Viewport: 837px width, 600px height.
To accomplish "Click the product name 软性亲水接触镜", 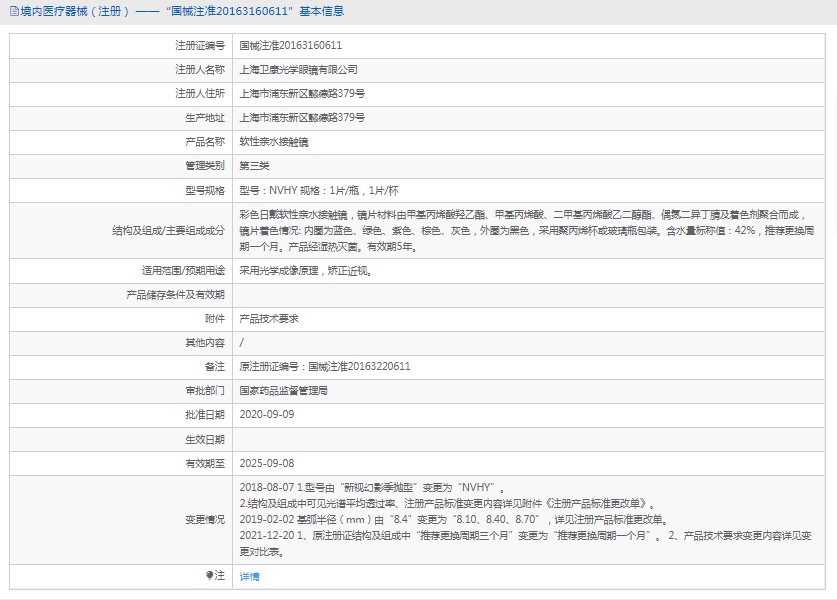I will pos(274,142).
